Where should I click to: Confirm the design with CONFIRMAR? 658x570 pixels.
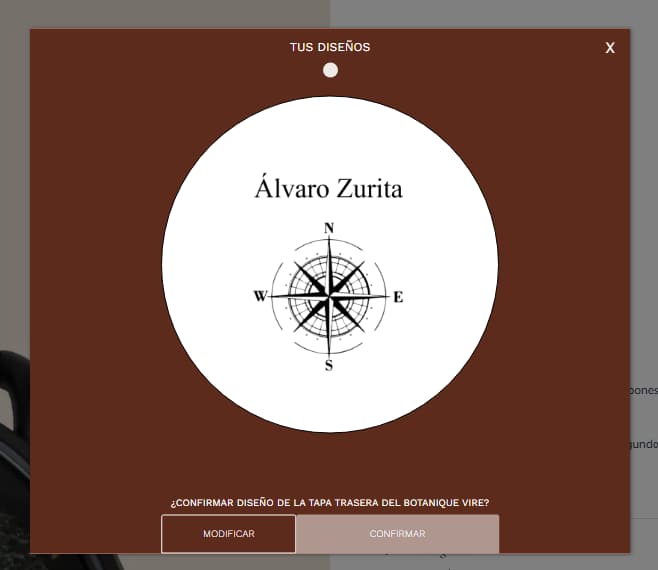[x=397, y=534]
